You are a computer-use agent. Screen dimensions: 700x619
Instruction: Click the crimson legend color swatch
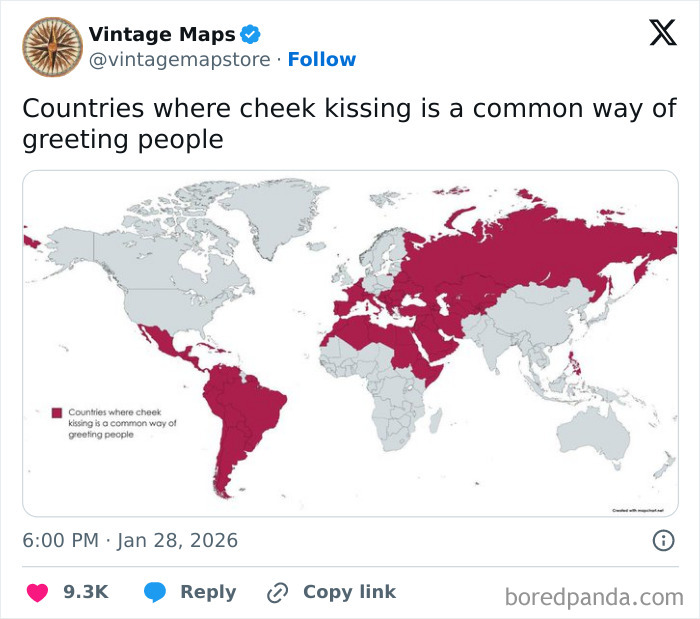(x=57, y=412)
